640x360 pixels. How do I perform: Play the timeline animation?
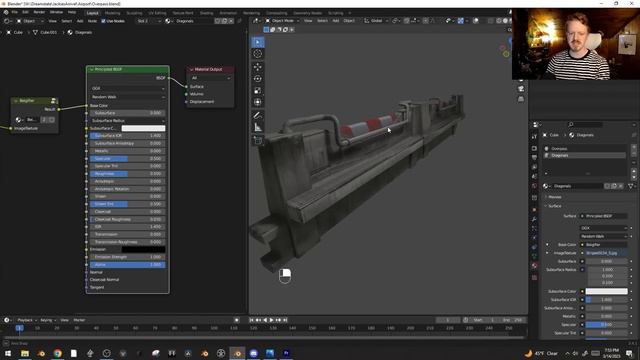point(271,320)
